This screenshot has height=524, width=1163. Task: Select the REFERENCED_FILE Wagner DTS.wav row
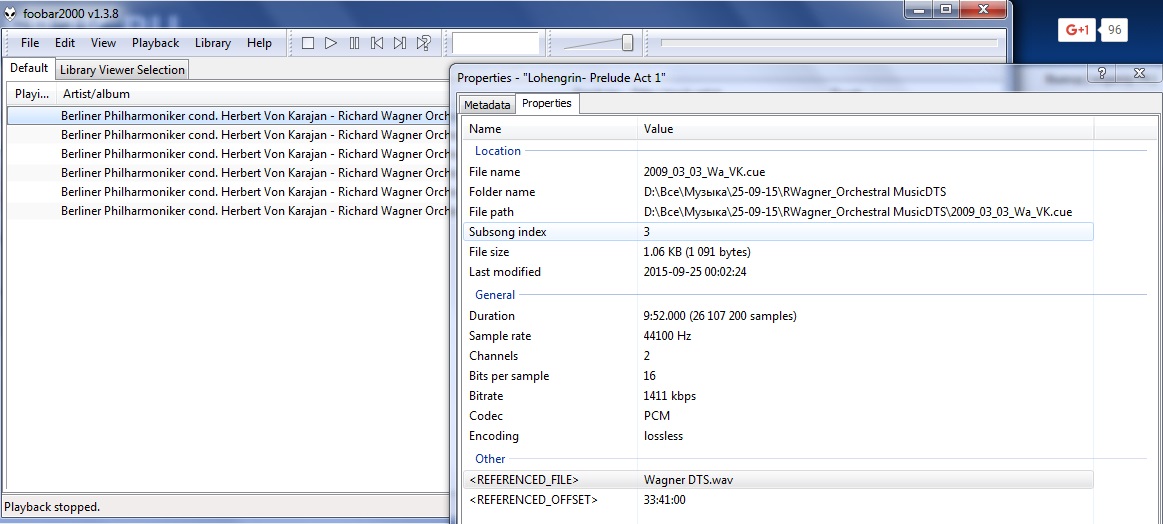780,480
